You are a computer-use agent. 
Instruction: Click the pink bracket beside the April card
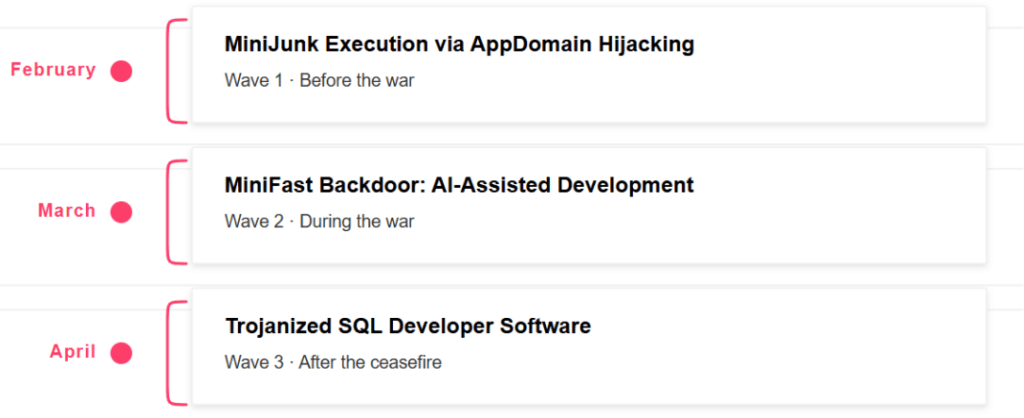pos(176,353)
